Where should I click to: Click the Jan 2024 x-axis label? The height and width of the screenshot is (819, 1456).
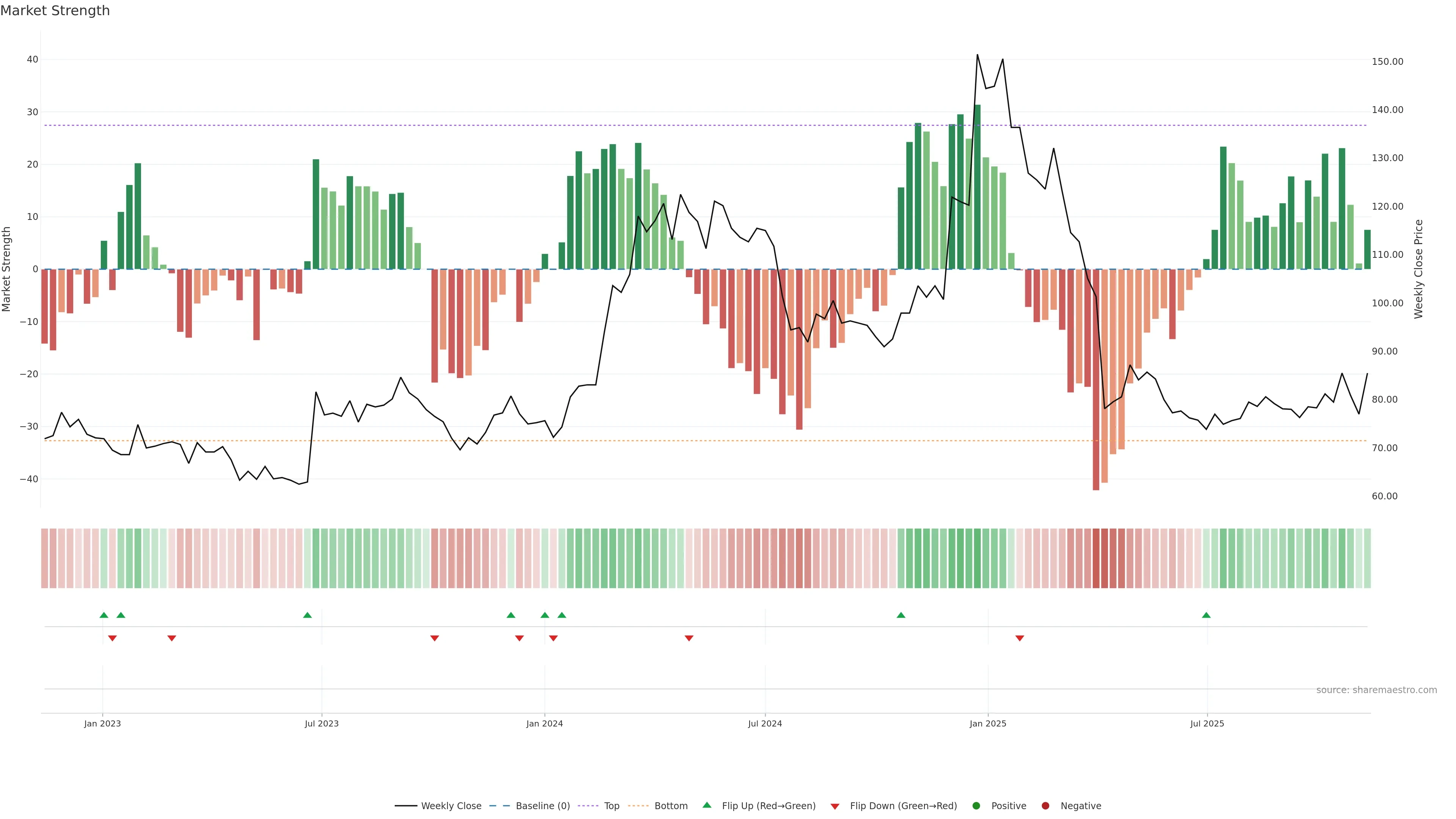click(544, 723)
